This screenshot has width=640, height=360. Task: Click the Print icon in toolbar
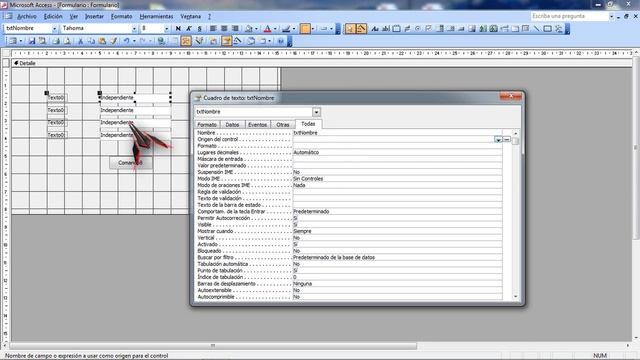coord(56,41)
